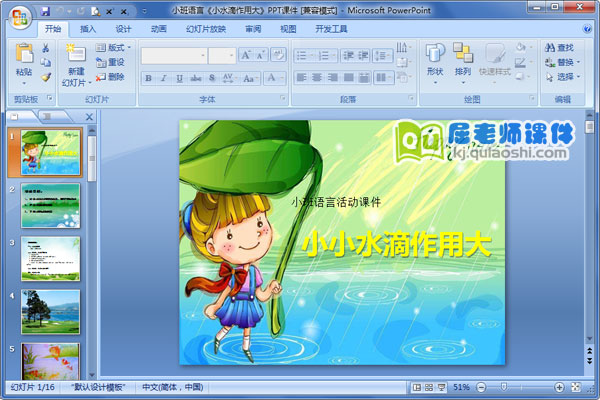The height and width of the screenshot is (400, 600).
Task: Switch to Normal view in status bar
Action: tap(416, 387)
